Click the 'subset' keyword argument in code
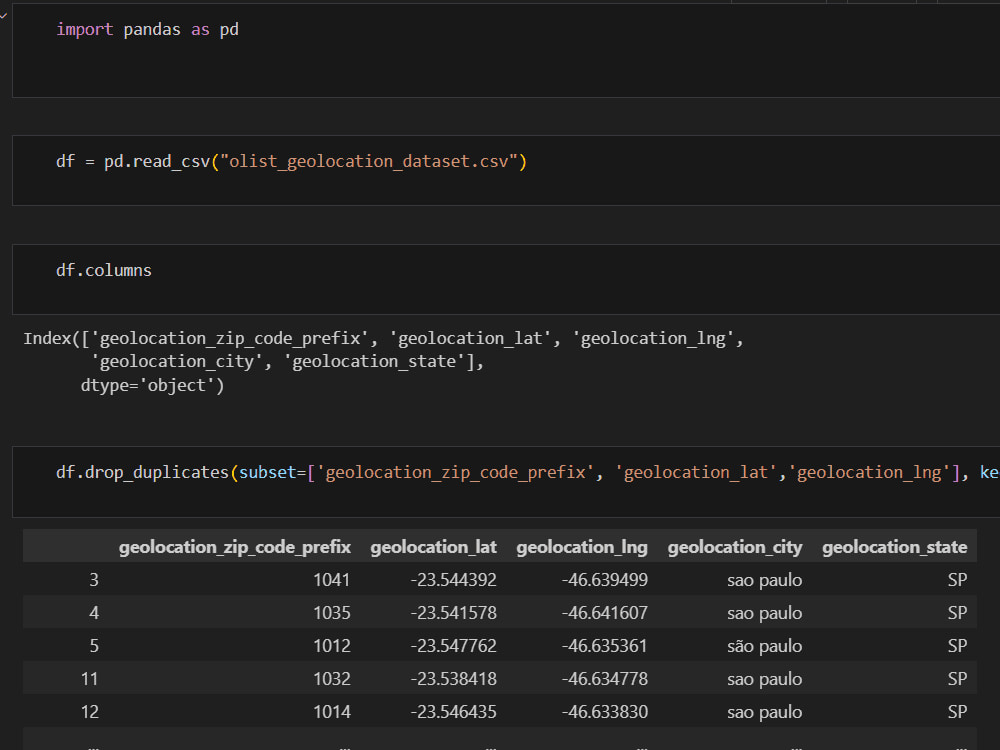This screenshot has width=1000, height=750. (267, 472)
